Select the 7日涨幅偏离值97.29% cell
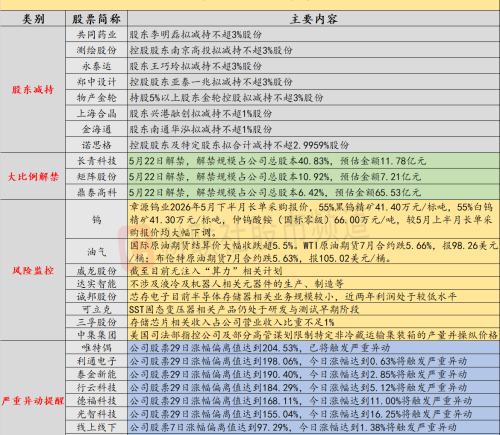Viewport: 500px width, 435px height. tap(314, 427)
